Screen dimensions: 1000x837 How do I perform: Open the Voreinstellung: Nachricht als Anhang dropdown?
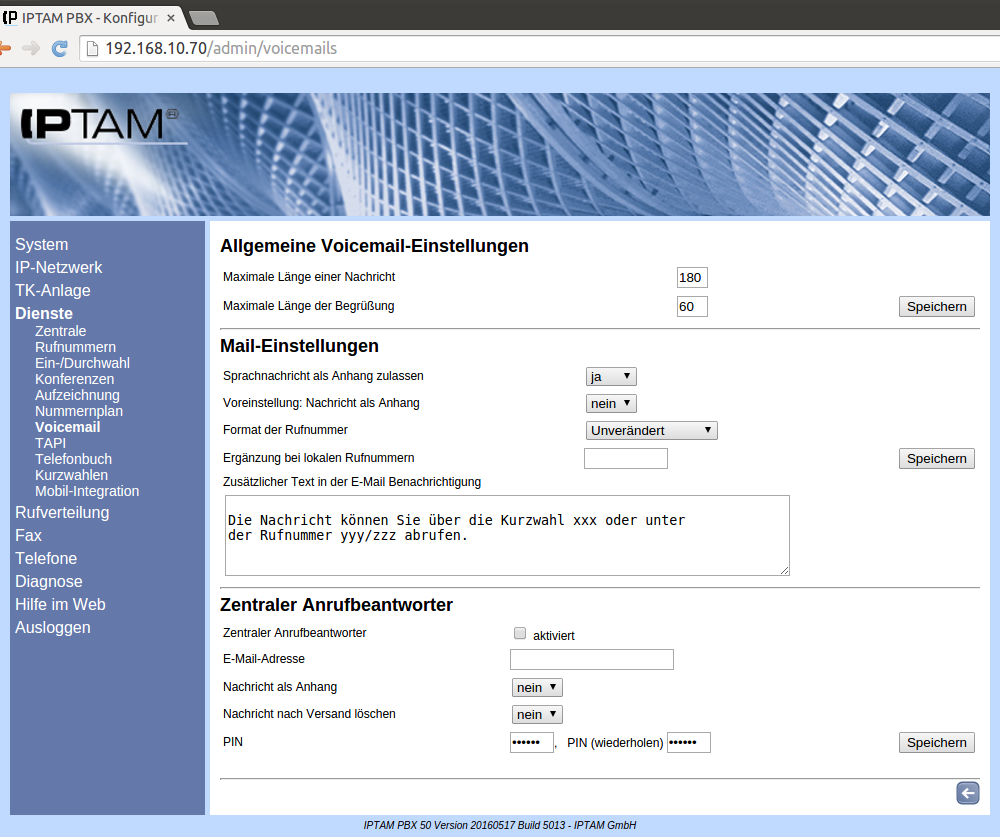click(610, 403)
